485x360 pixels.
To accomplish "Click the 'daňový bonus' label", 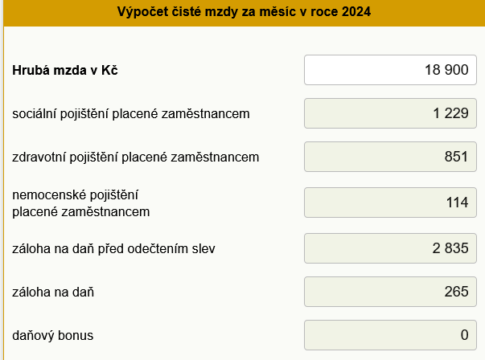I will (x=53, y=336).
